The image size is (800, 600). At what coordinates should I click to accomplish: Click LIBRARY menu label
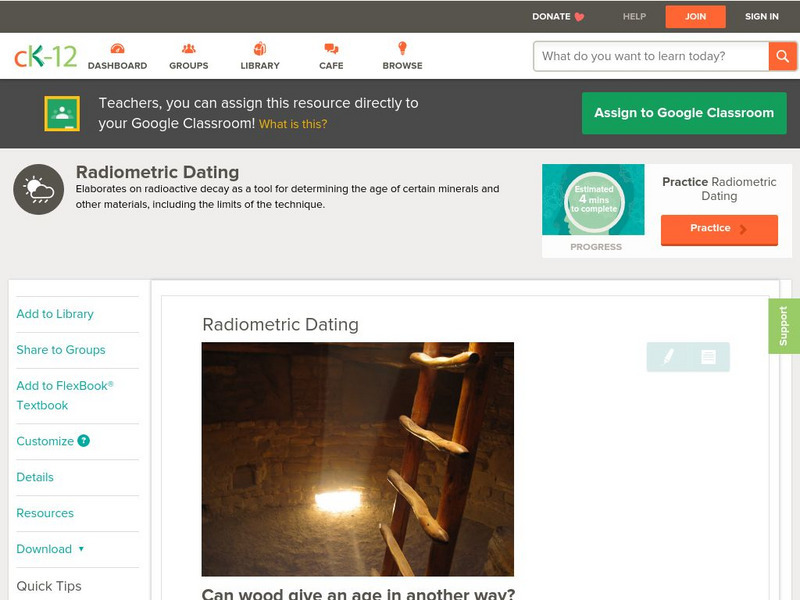(260, 66)
